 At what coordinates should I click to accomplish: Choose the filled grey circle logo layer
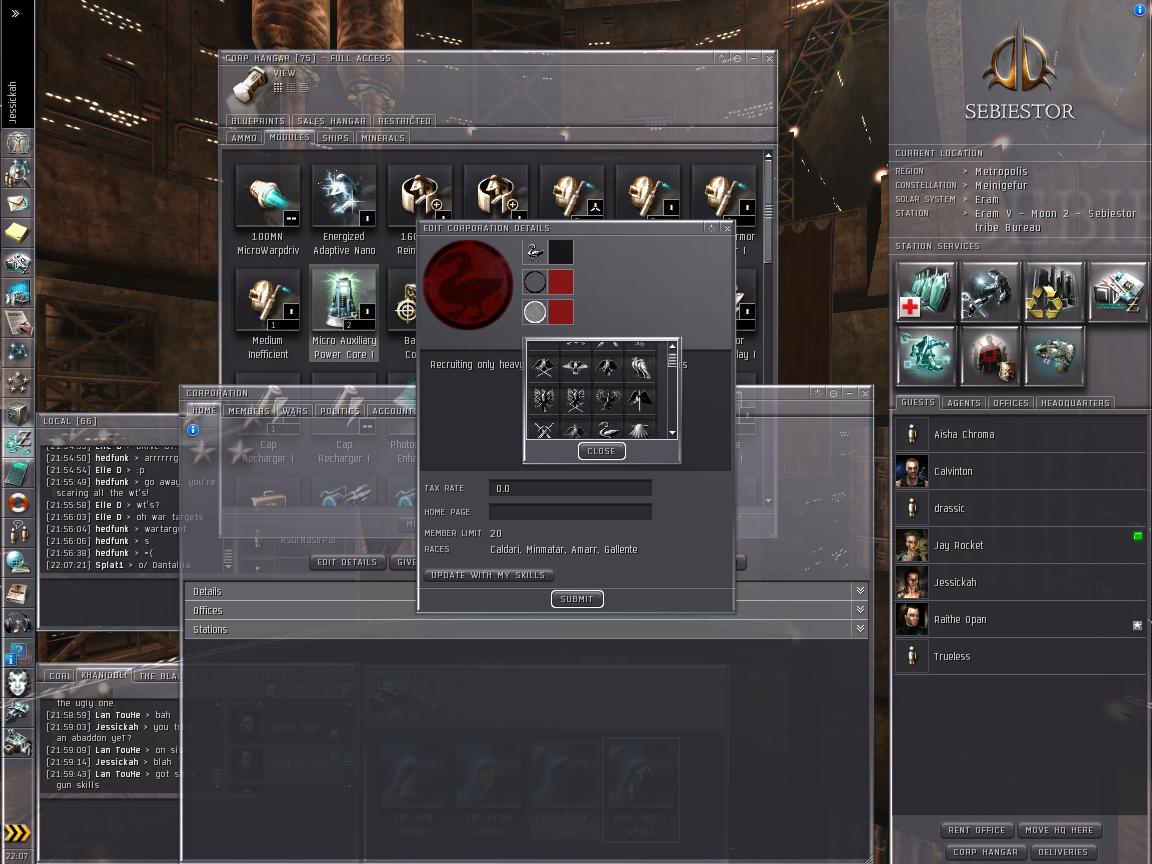[534, 312]
